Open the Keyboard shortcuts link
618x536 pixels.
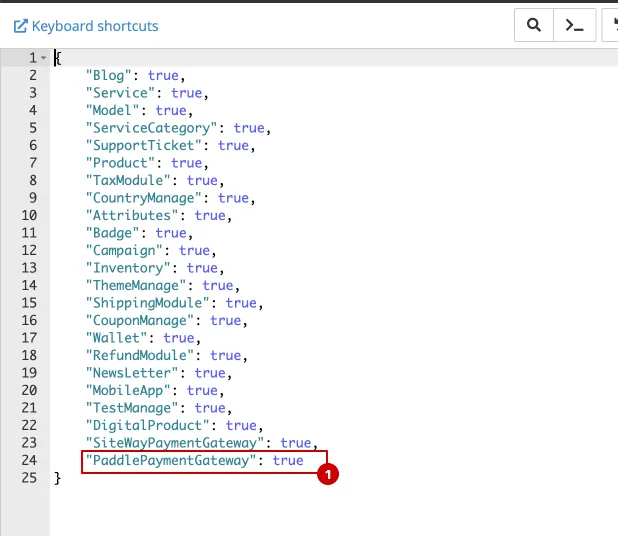coord(86,26)
